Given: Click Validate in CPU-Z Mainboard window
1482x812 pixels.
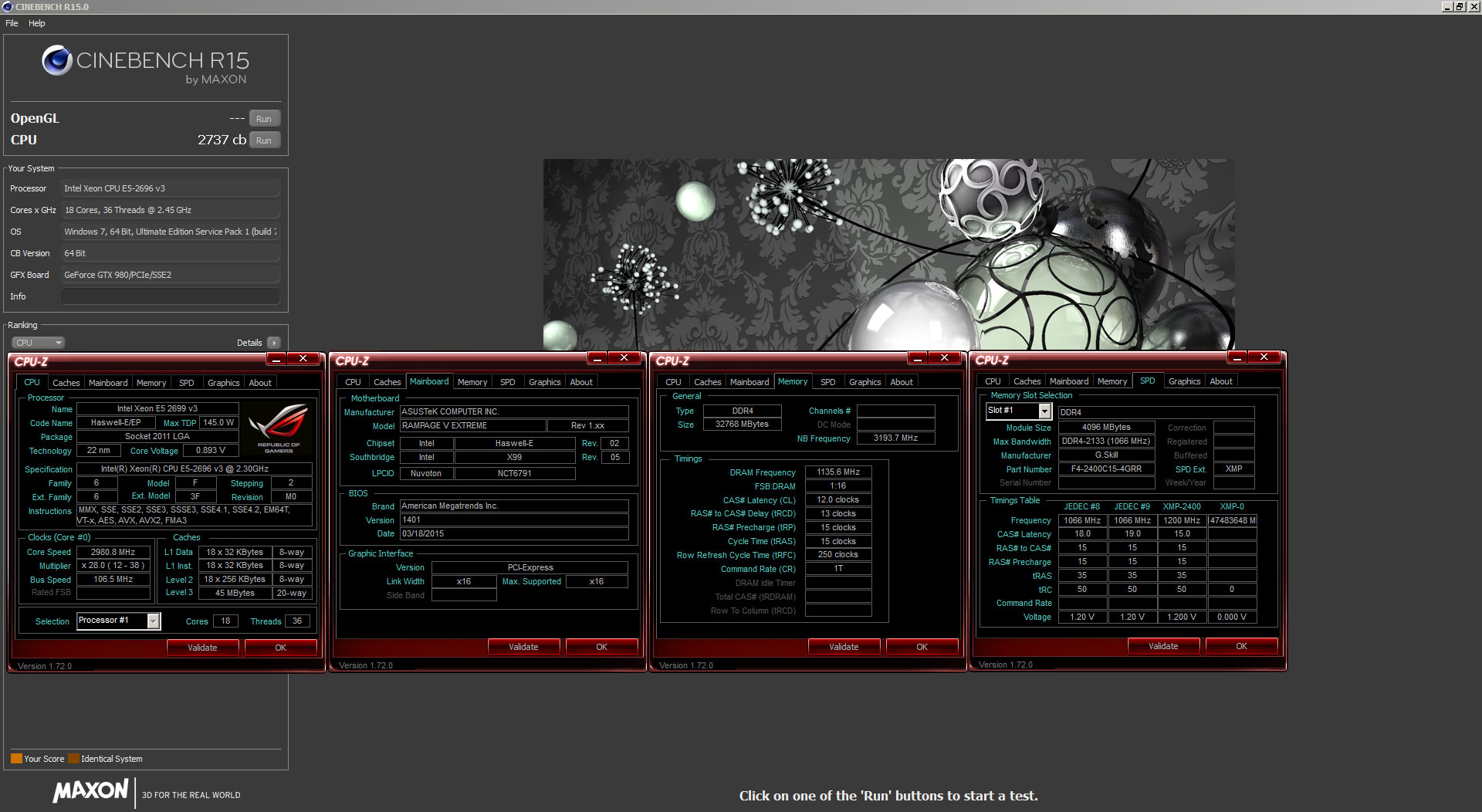Looking at the screenshot, I should click(x=523, y=647).
